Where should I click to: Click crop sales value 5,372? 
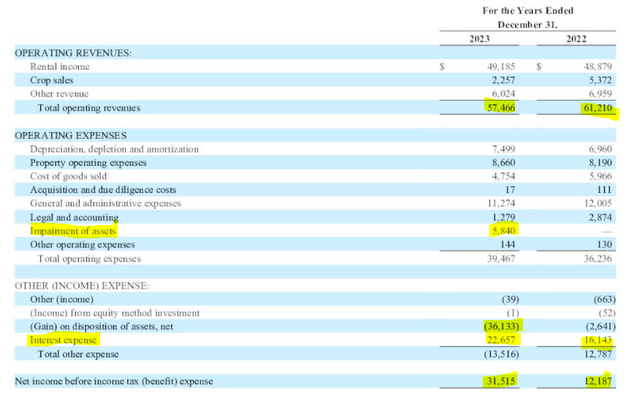(600, 80)
